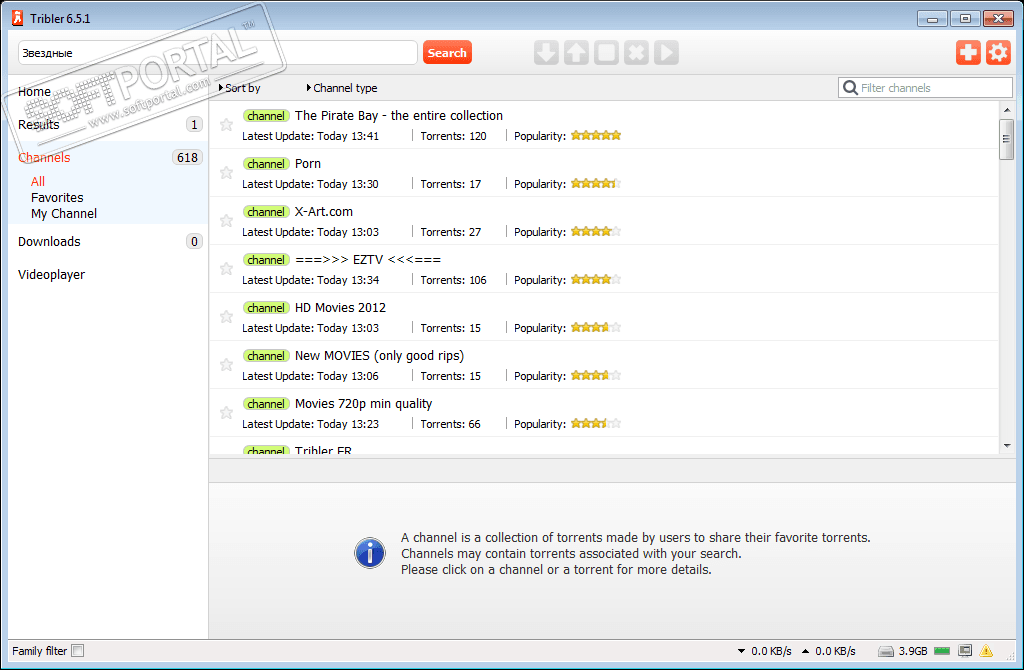
Task: Click the green connection indicator in status bar
Action: point(942,651)
